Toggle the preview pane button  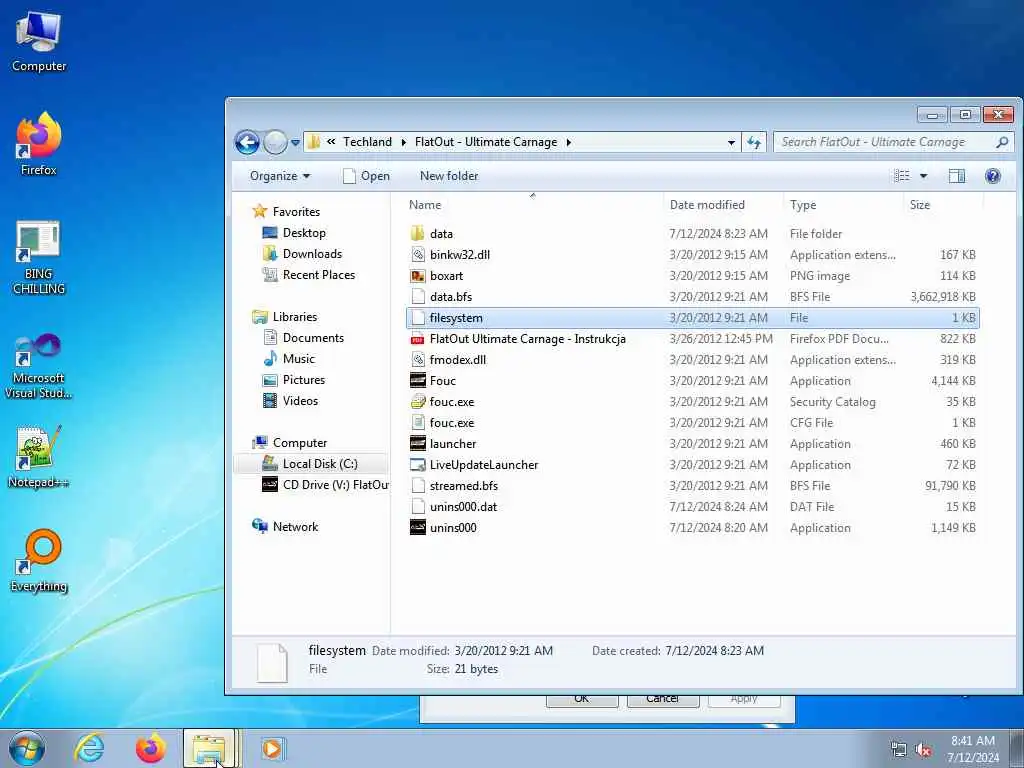point(957,176)
